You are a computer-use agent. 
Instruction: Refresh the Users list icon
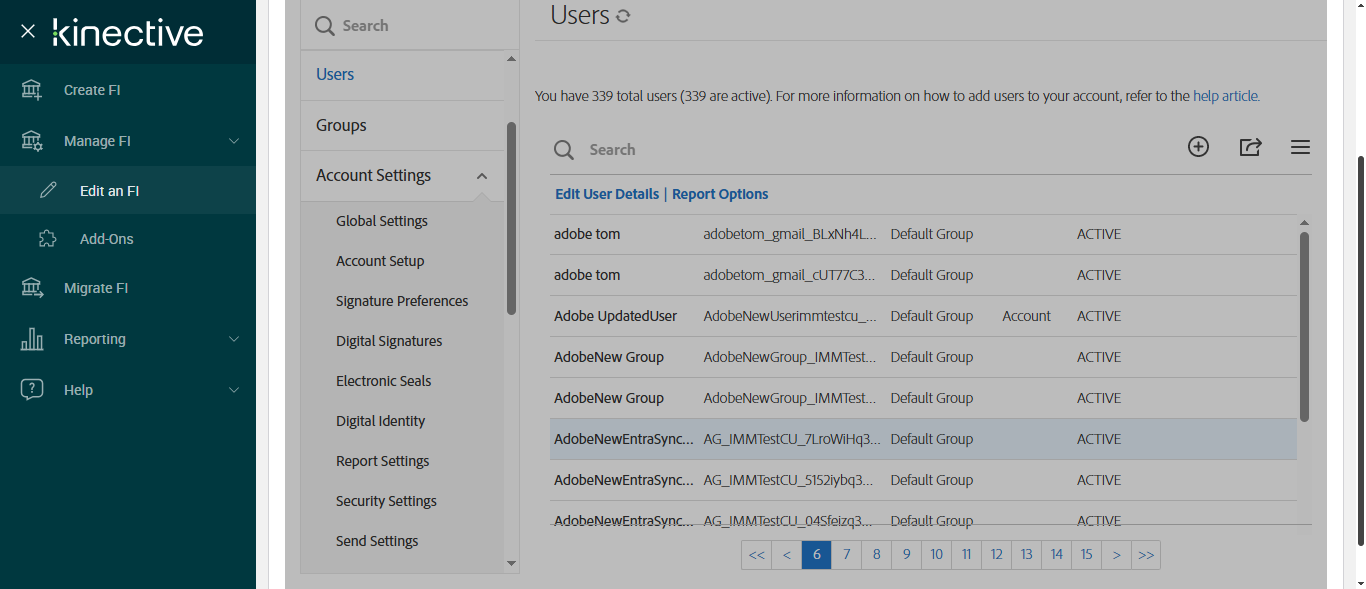[x=623, y=16]
